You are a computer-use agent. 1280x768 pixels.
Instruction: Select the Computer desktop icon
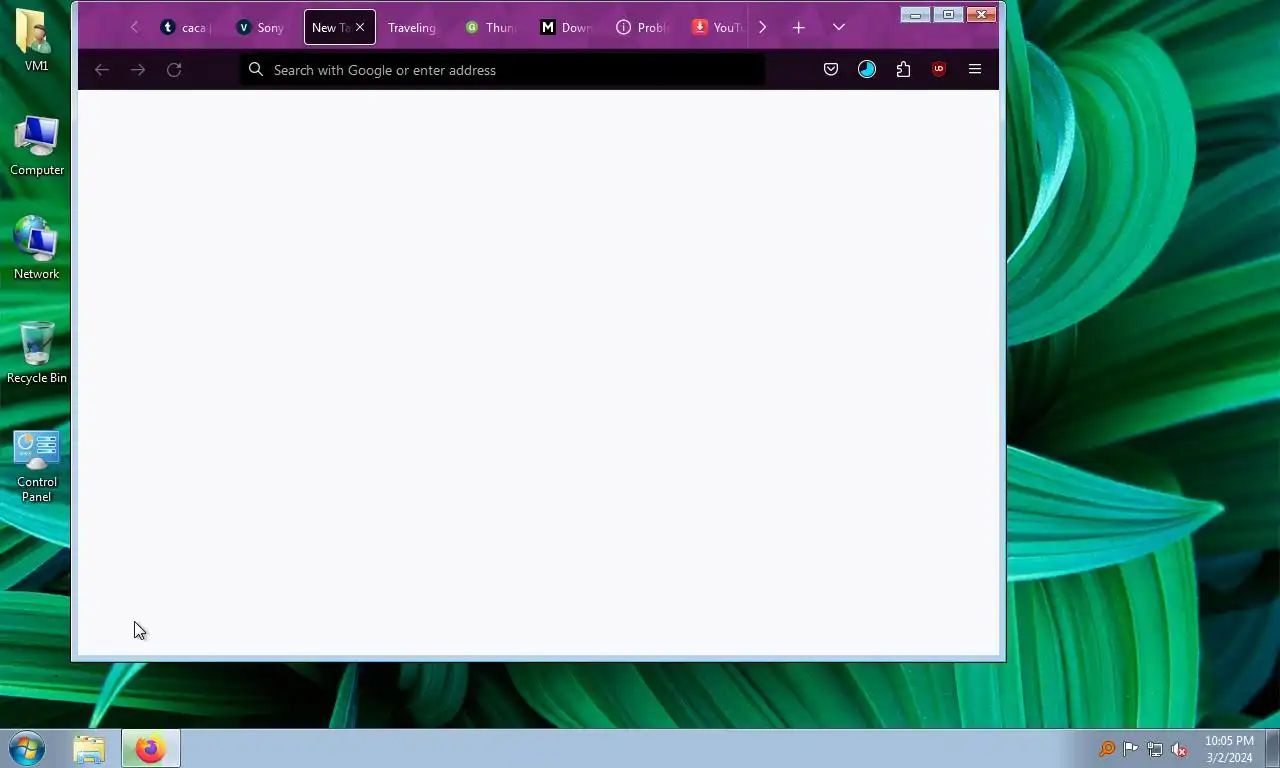[37, 146]
